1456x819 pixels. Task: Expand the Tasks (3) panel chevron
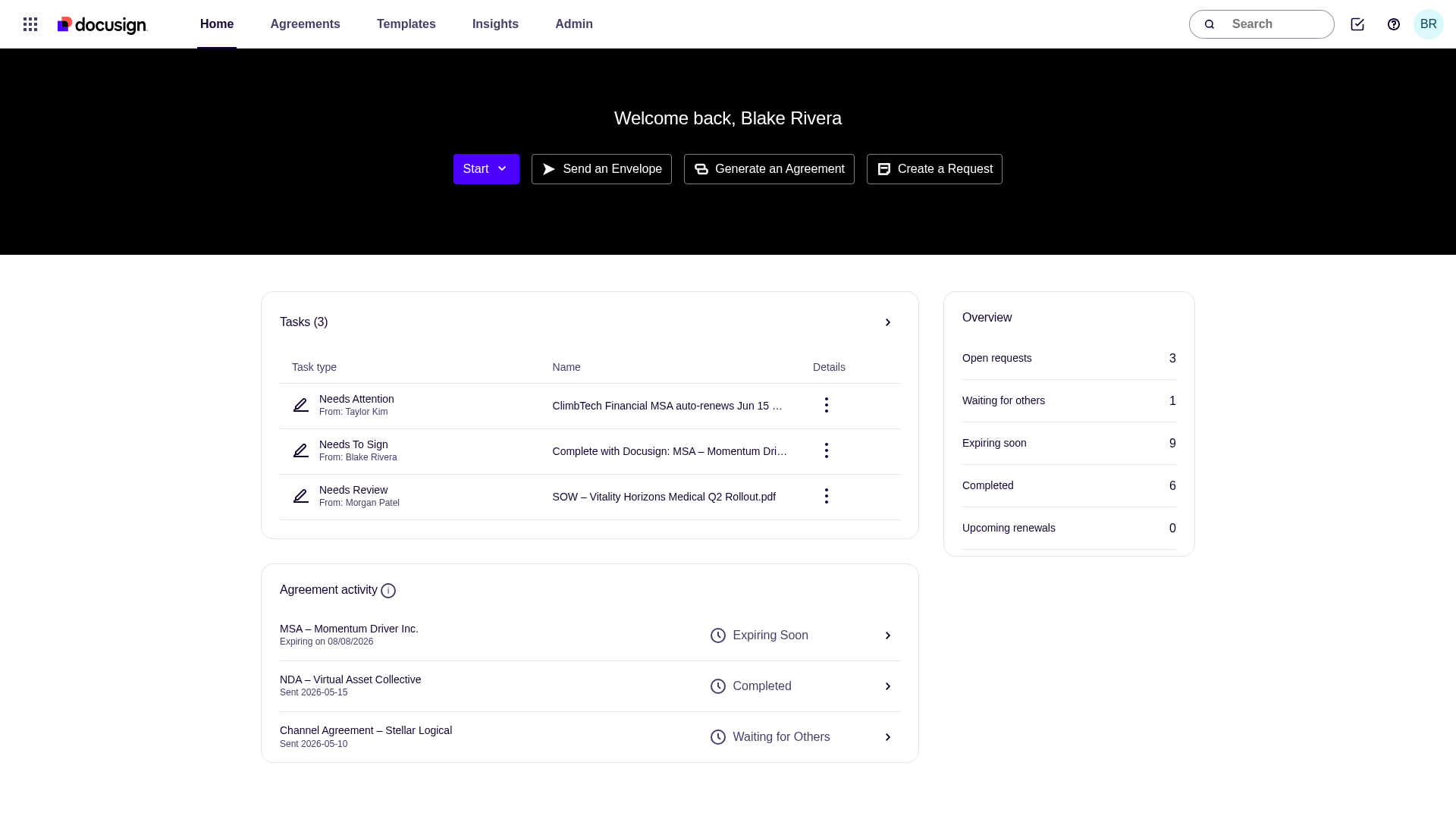[x=888, y=322]
